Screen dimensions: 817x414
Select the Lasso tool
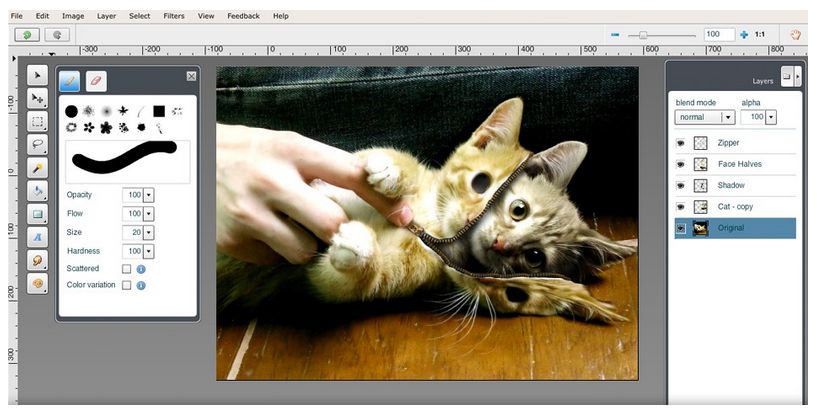[38, 144]
